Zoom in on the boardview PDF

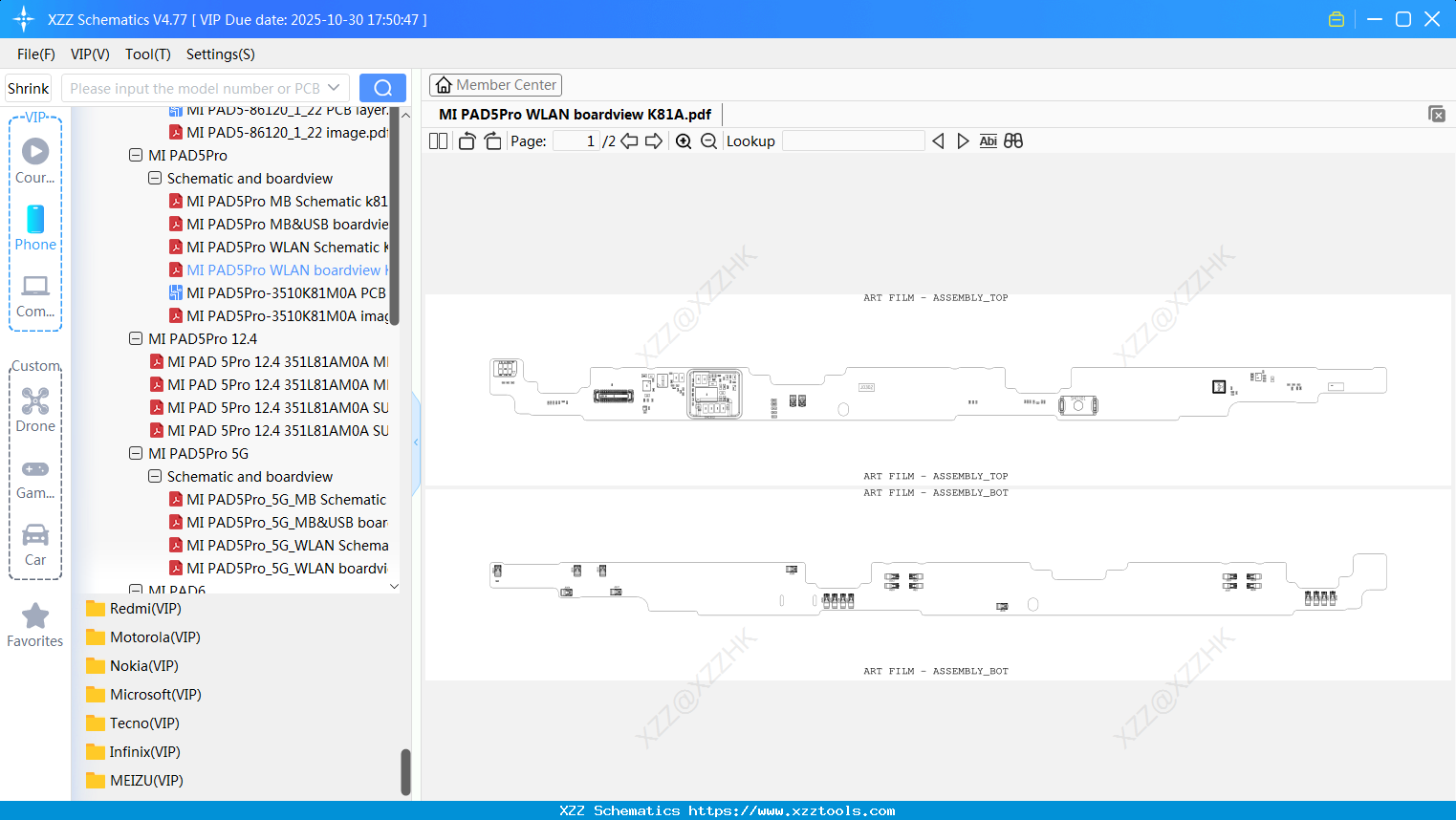tap(684, 140)
